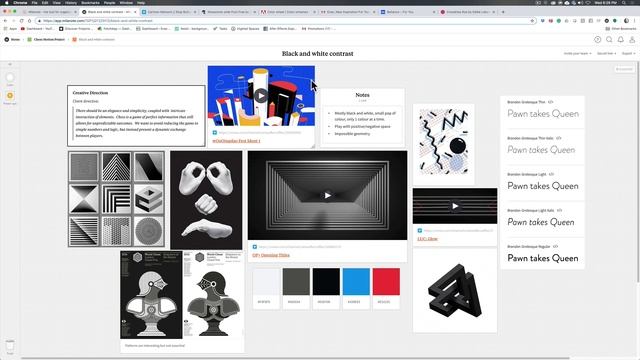Click the Regular-weight 'Pawn takes Queen' sample

click(x=543, y=258)
